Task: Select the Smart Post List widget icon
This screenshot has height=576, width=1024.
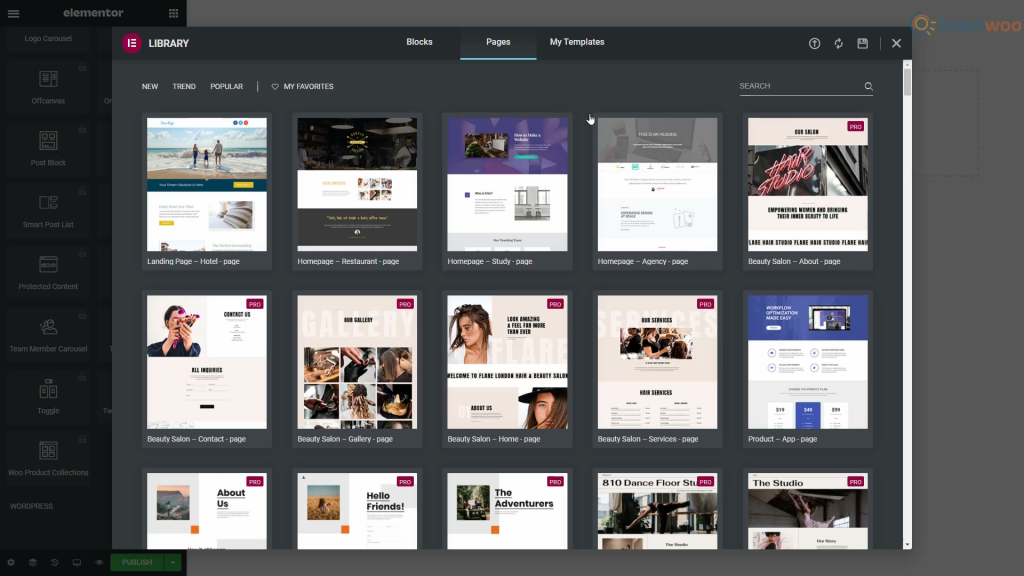Action: click(48, 202)
